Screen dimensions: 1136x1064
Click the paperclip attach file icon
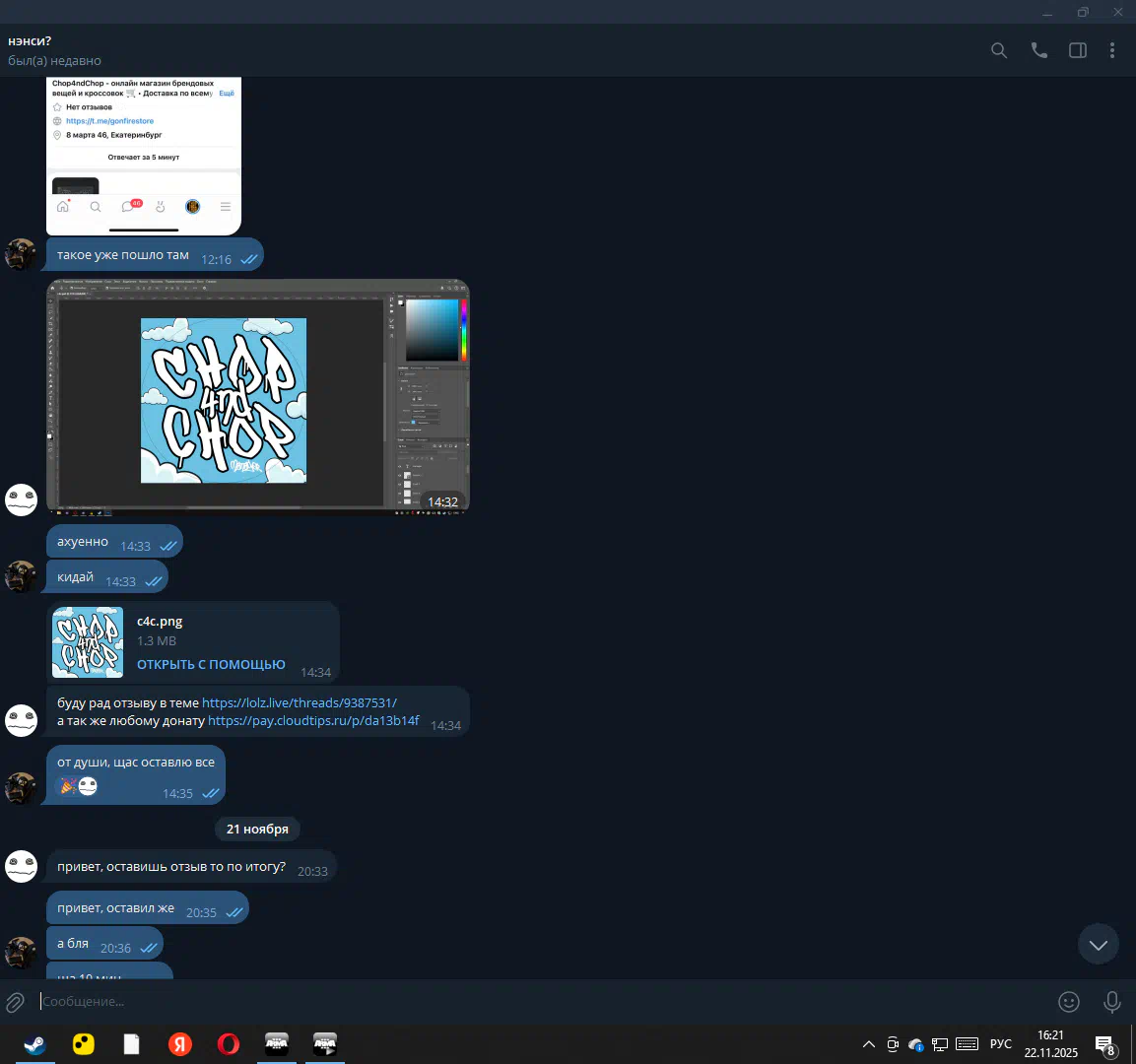click(x=15, y=1002)
